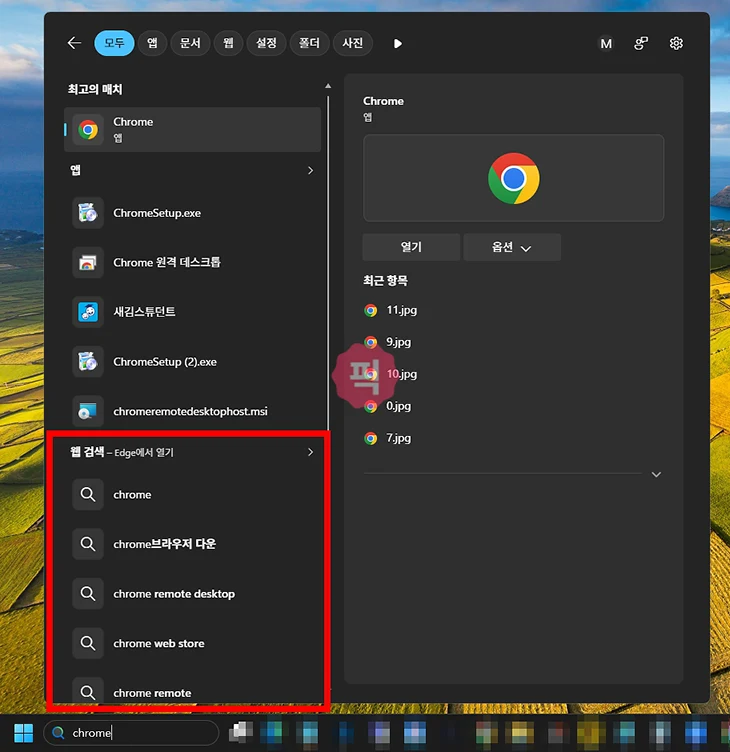Screen dimensions: 730x752
Task: Open Chrome 원격 데스크톱 result
Action: pyautogui.click(x=192, y=262)
